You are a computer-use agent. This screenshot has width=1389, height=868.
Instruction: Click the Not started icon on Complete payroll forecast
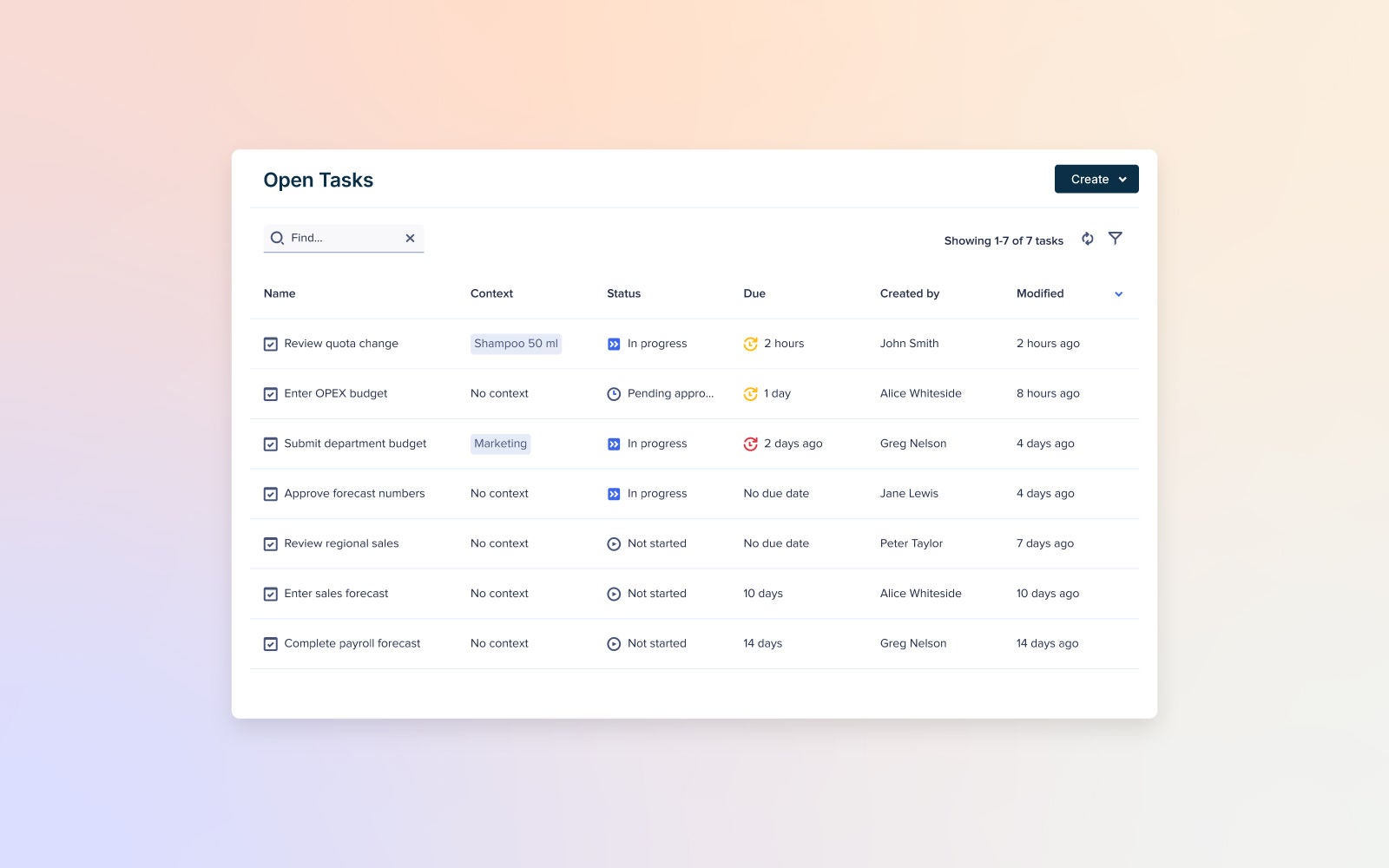click(x=615, y=643)
